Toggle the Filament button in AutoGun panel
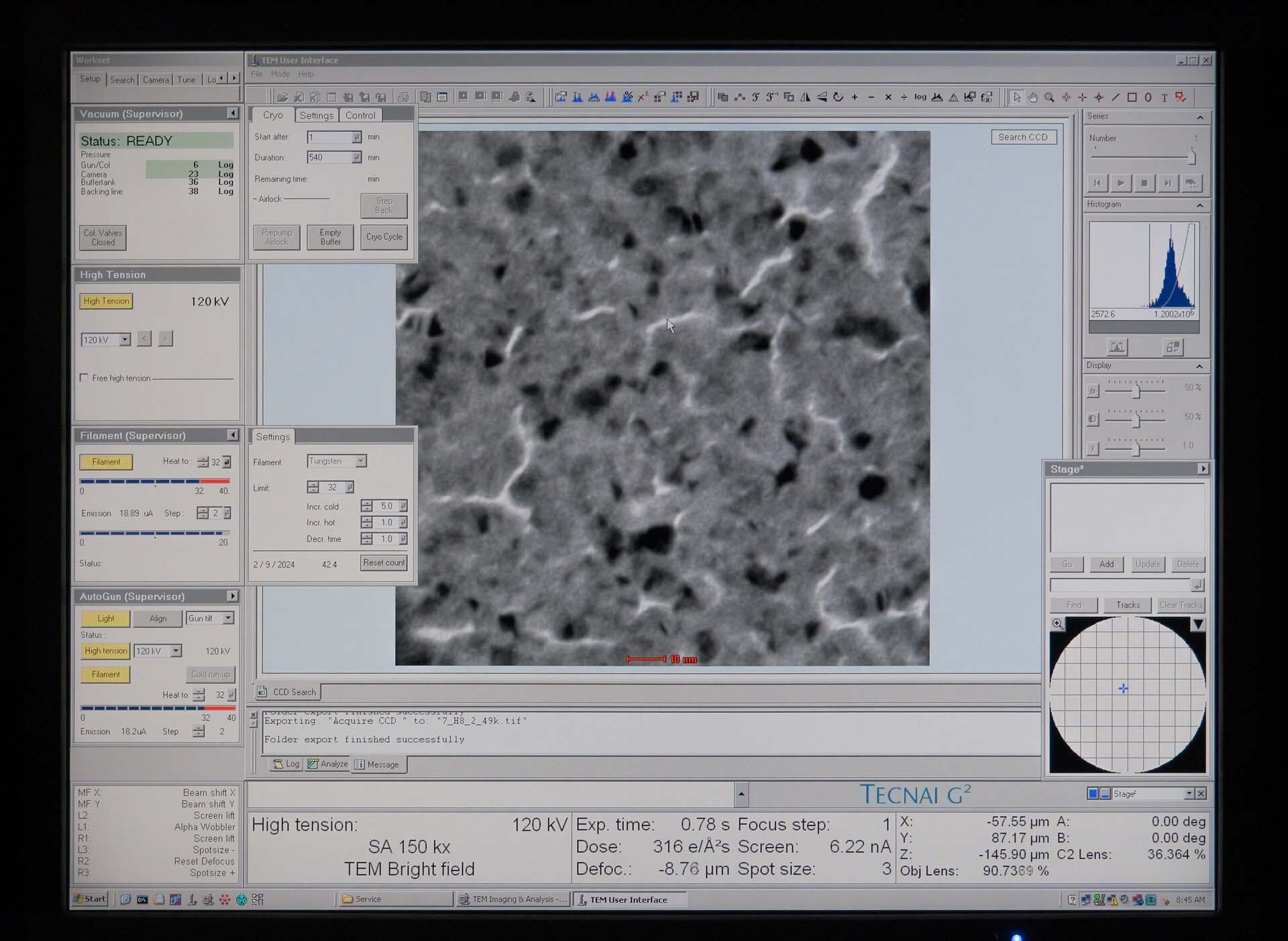This screenshot has height=941, width=1288. (x=105, y=675)
